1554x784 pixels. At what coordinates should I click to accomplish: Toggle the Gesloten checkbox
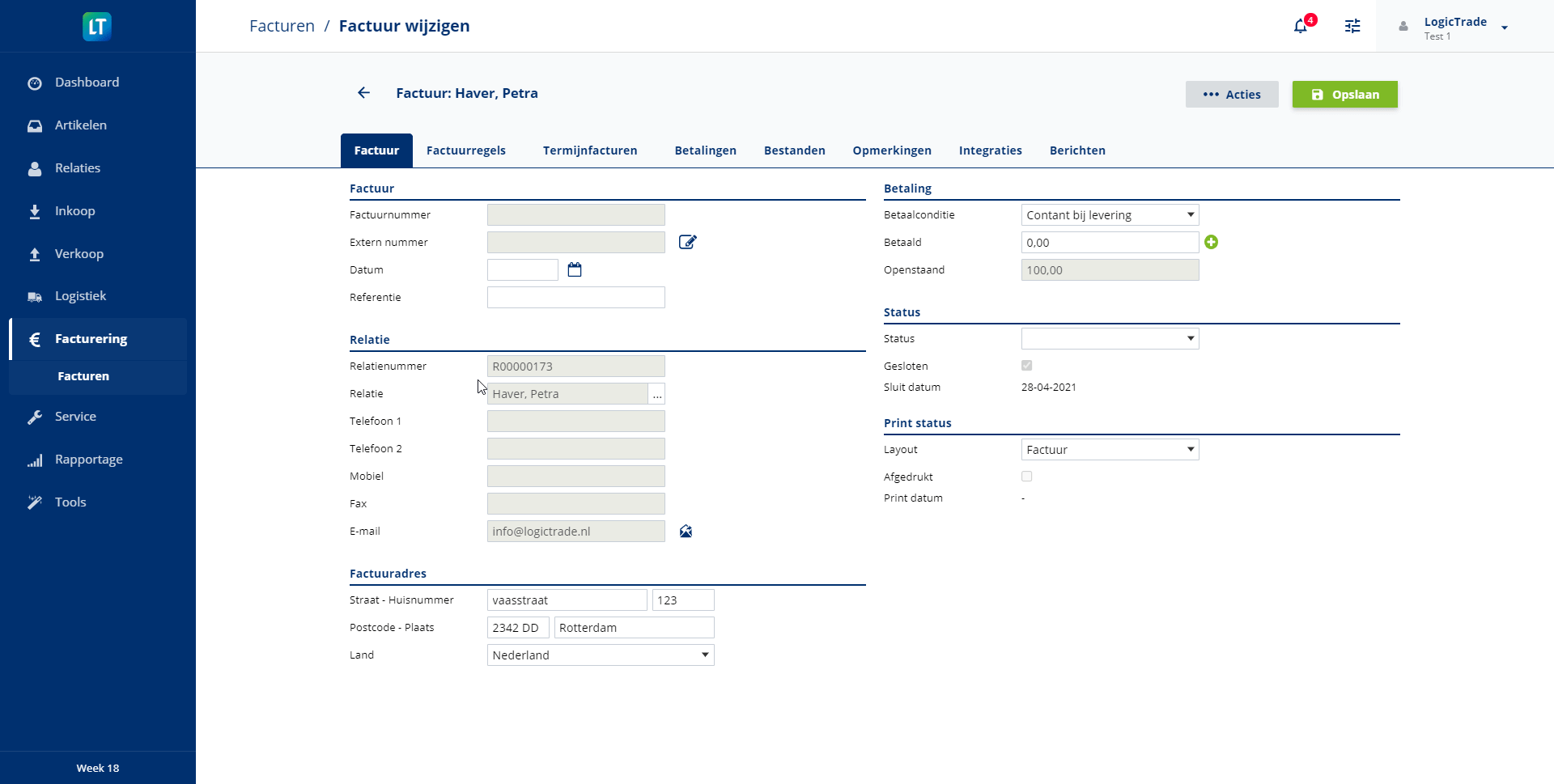(x=1026, y=366)
